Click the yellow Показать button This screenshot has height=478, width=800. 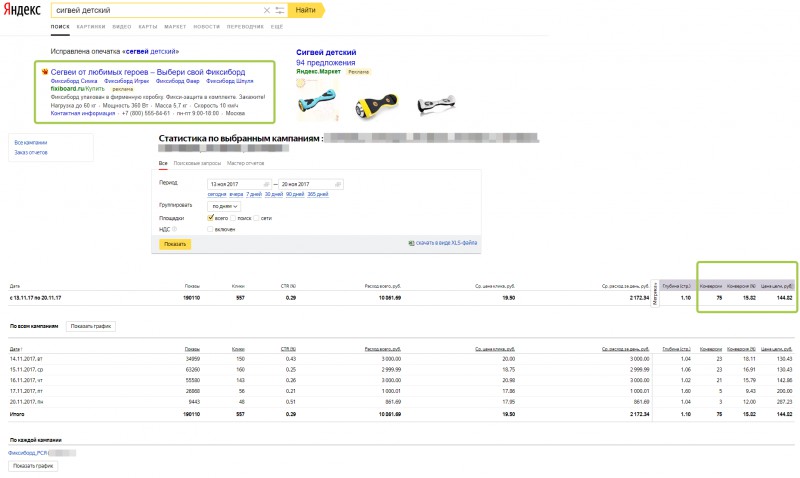coord(175,244)
